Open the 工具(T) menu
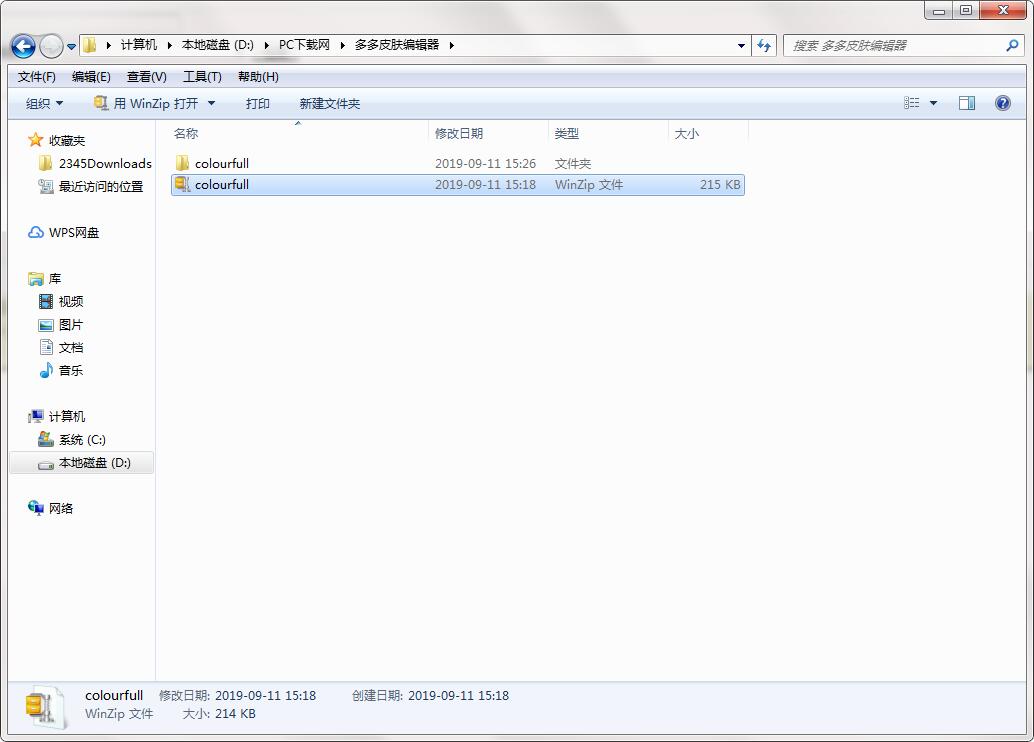The height and width of the screenshot is (742, 1034). click(x=202, y=77)
